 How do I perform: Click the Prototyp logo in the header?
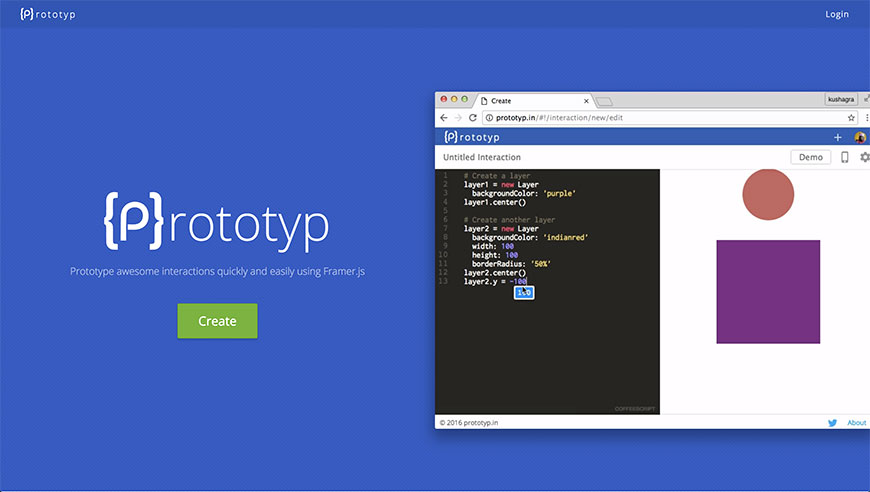47,14
